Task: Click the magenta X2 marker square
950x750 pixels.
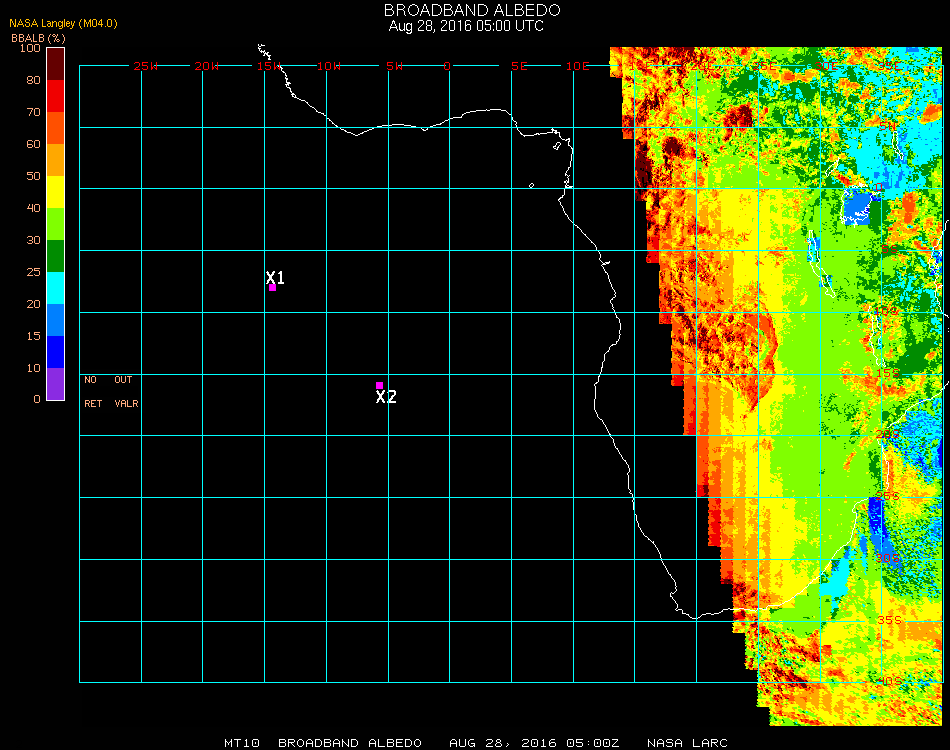Action: [379, 385]
